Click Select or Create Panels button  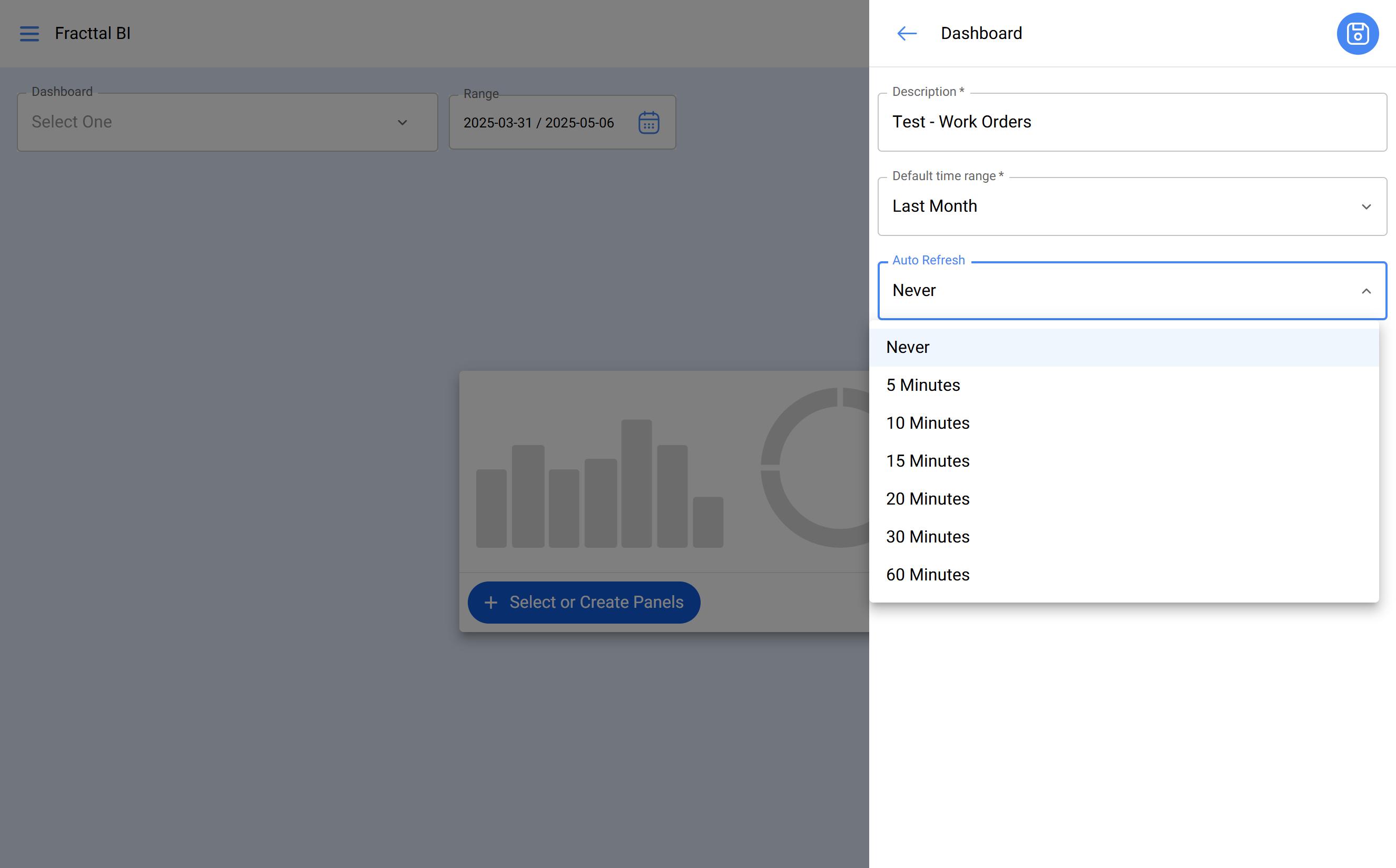pyautogui.click(x=584, y=602)
